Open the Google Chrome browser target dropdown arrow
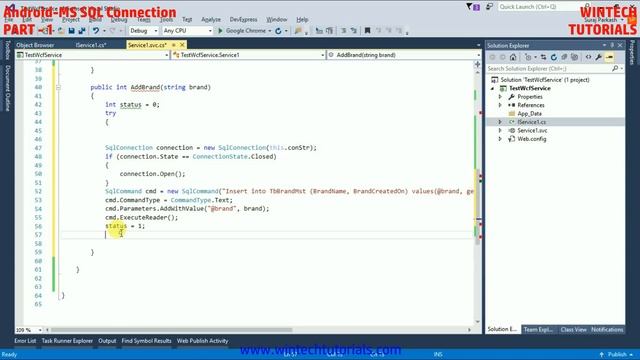The width and height of the screenshot is (640, 360). coord(270,31)
